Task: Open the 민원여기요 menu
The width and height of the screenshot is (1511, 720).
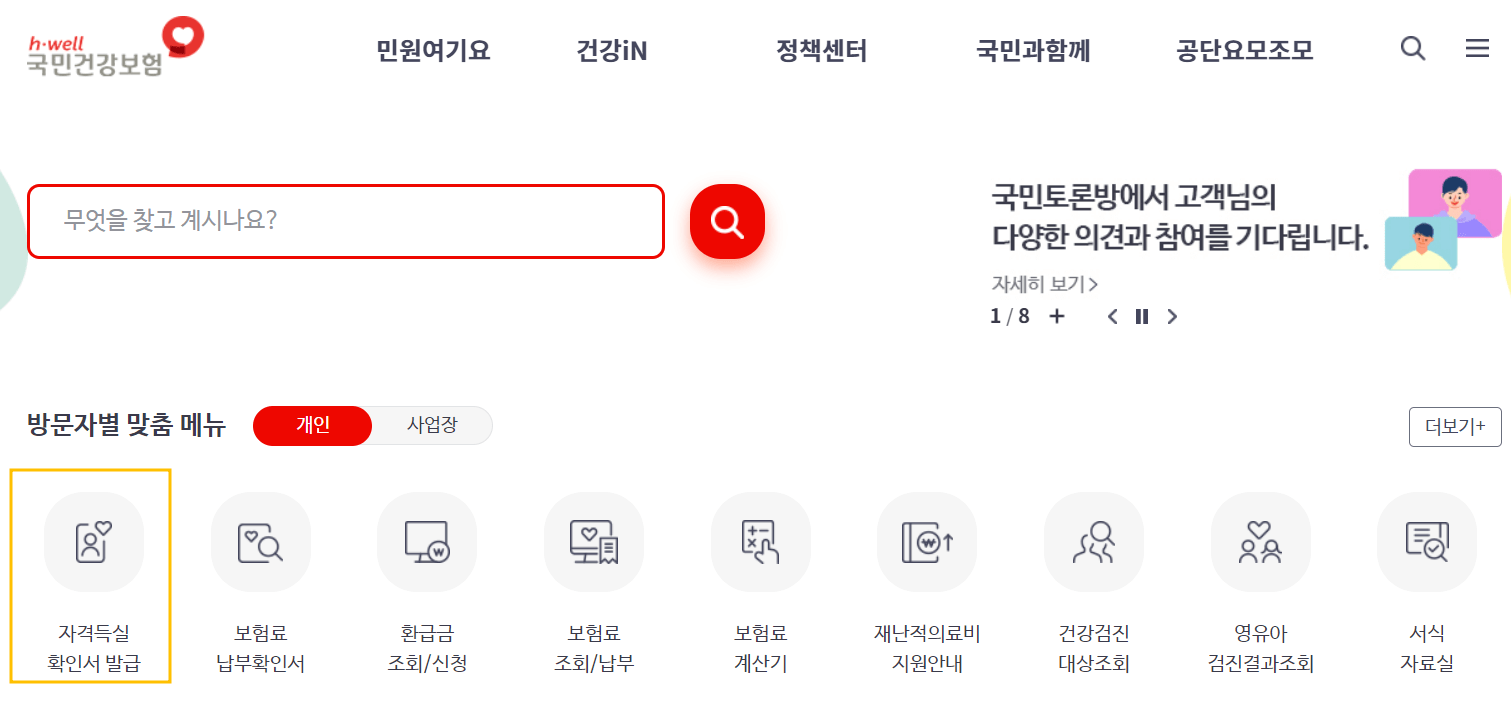Action: coord(432,50)
